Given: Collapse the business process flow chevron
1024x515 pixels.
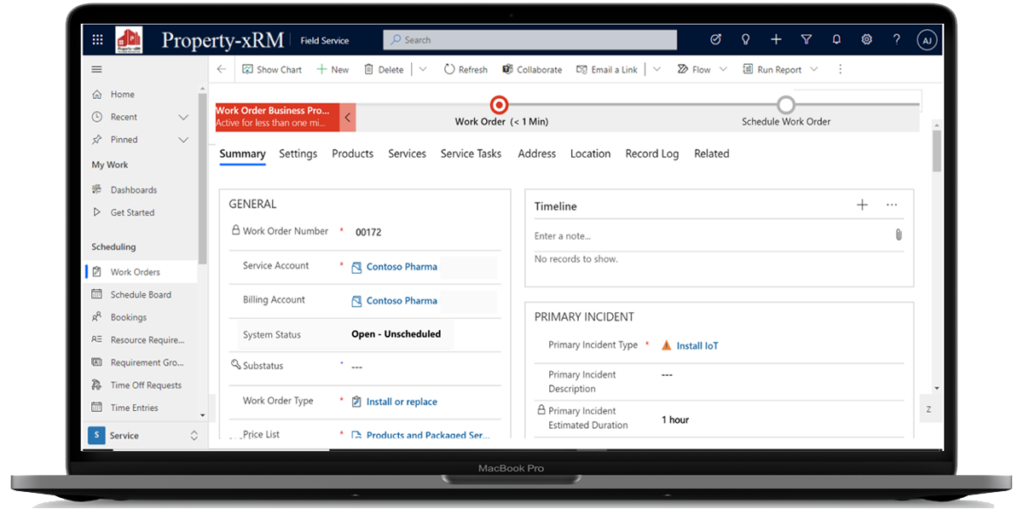Looking at the screenshot, I should pyautogui.click(x=347, y=117).
